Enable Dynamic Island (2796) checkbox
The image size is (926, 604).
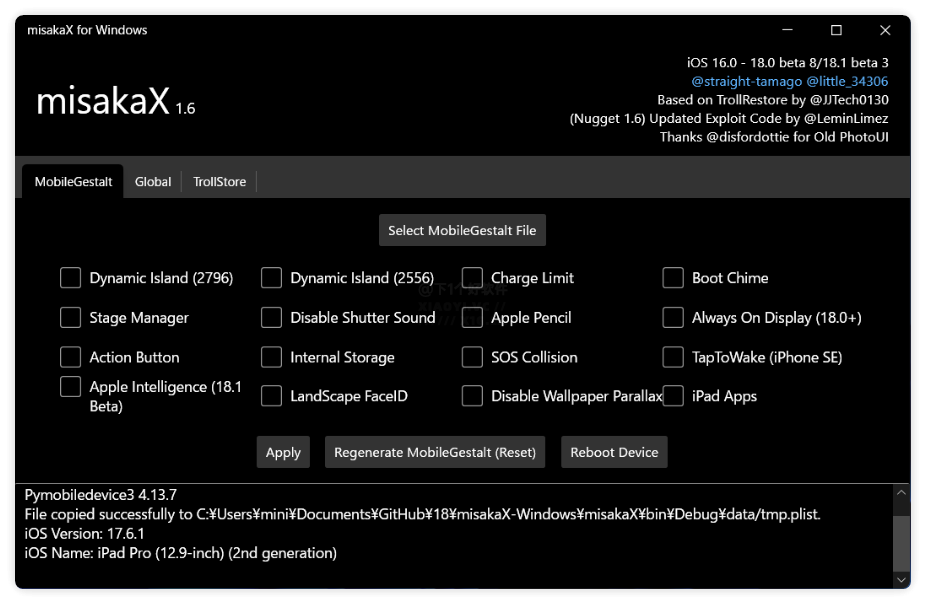(70, 277)
